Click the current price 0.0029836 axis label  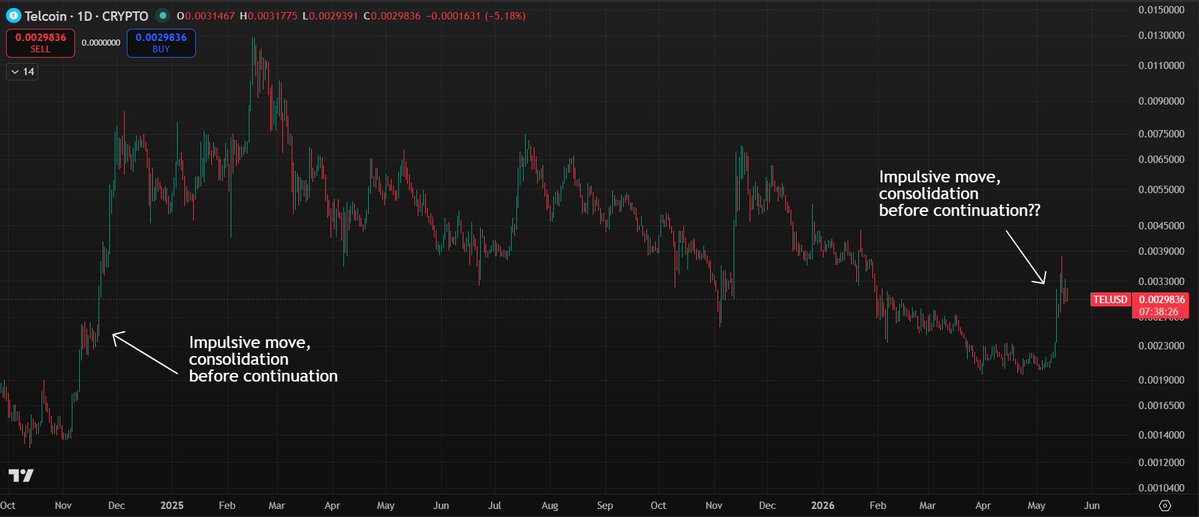click(x=1161, y=299)
